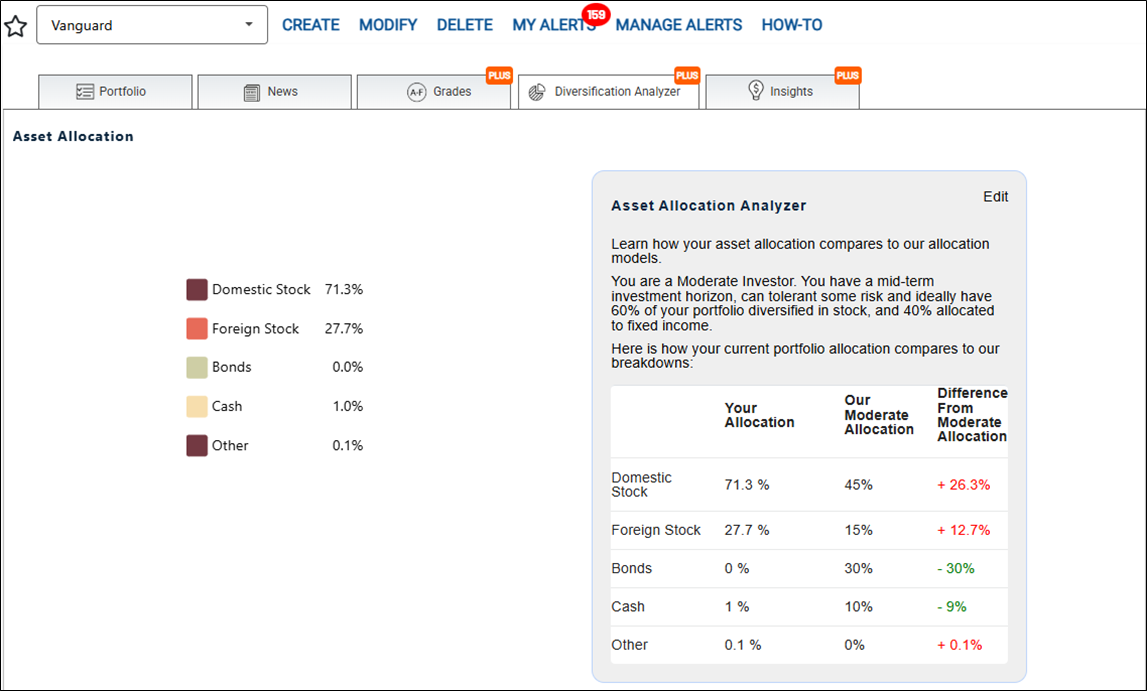Click the Insights lightbulb icon
Image resolution: width=1147 pixels, height=691 pixels.
pyautogui.click(x=756, y=91)
